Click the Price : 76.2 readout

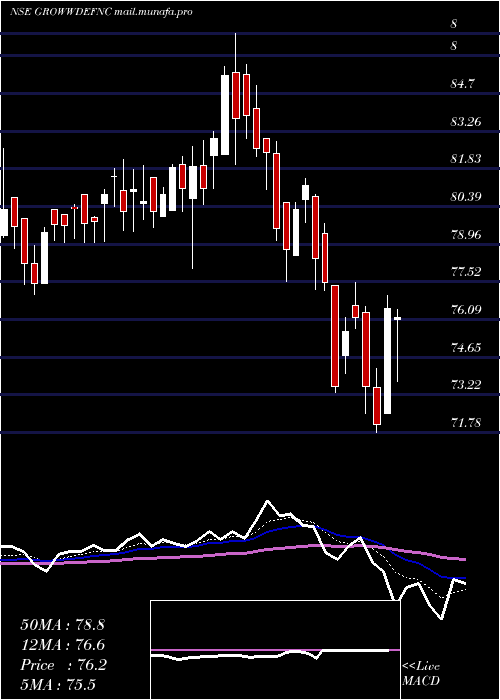pos(63,665)
